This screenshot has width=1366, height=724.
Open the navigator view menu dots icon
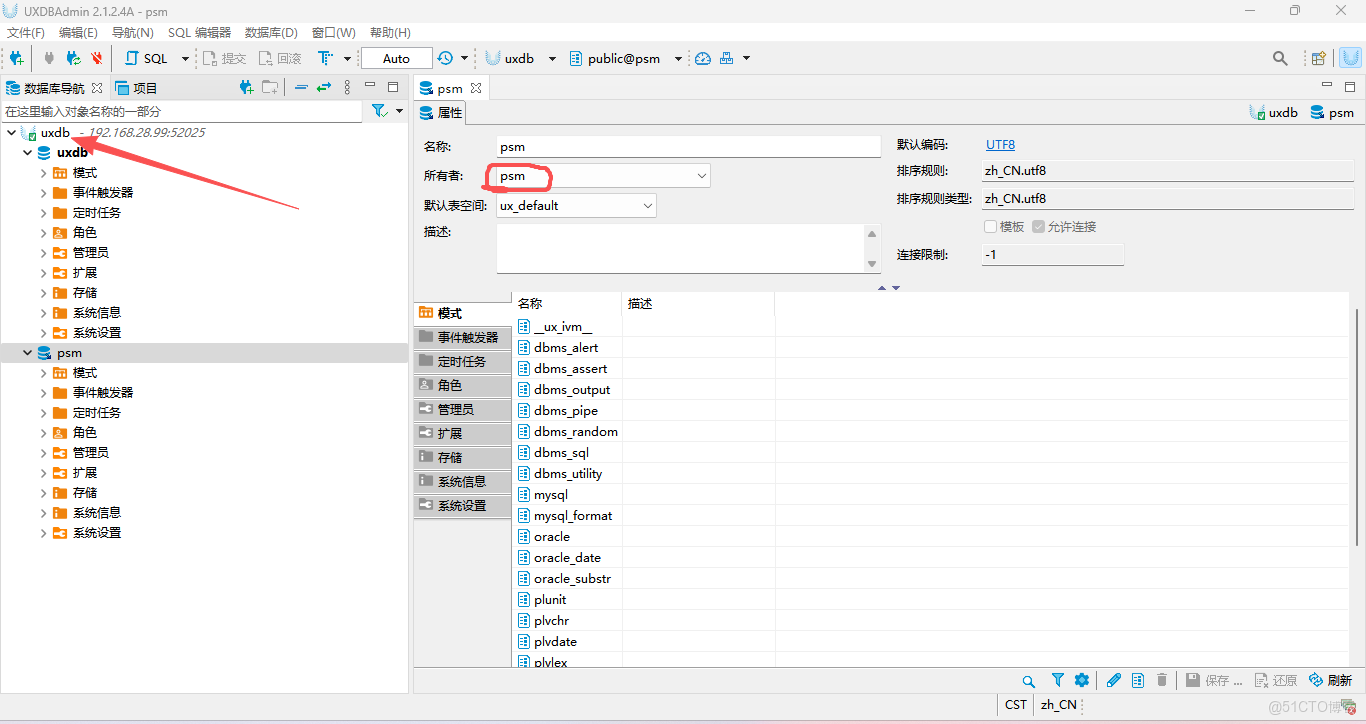(x=347, y=88)
